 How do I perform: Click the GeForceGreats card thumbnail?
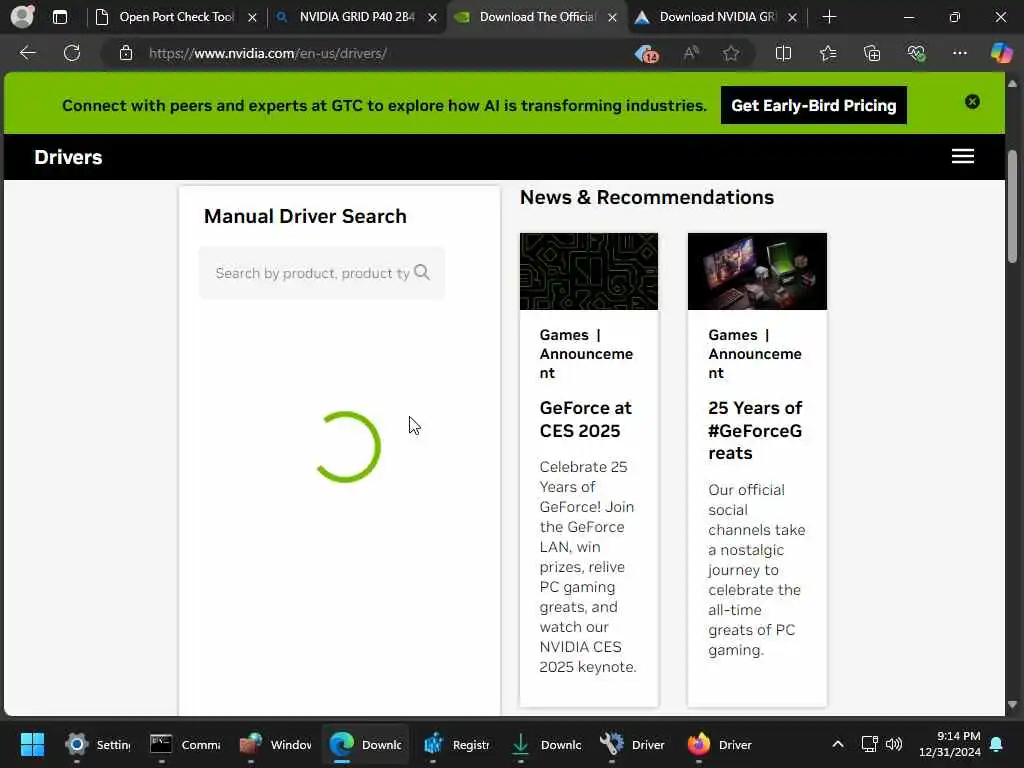coord(757,272)
